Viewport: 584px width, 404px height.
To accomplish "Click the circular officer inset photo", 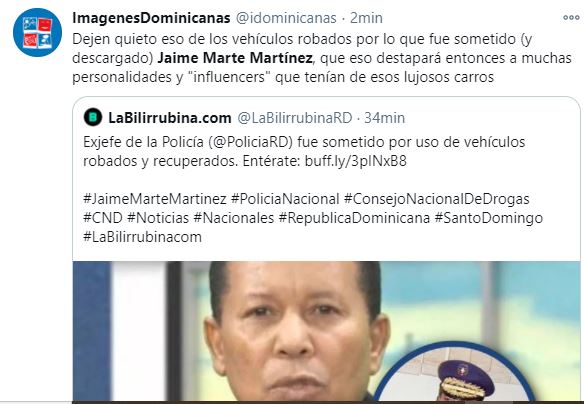I will coord(452,372).
